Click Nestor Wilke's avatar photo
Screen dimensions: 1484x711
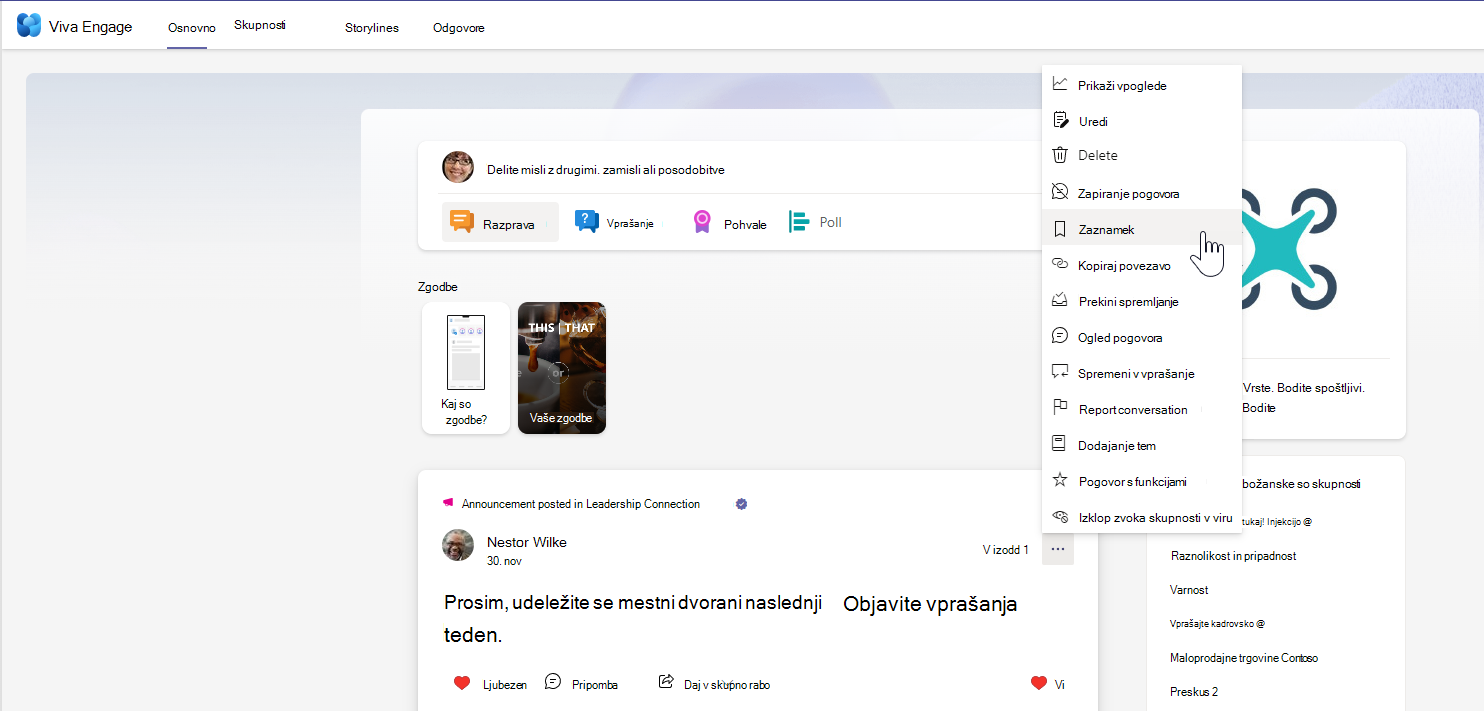[458, 545]
